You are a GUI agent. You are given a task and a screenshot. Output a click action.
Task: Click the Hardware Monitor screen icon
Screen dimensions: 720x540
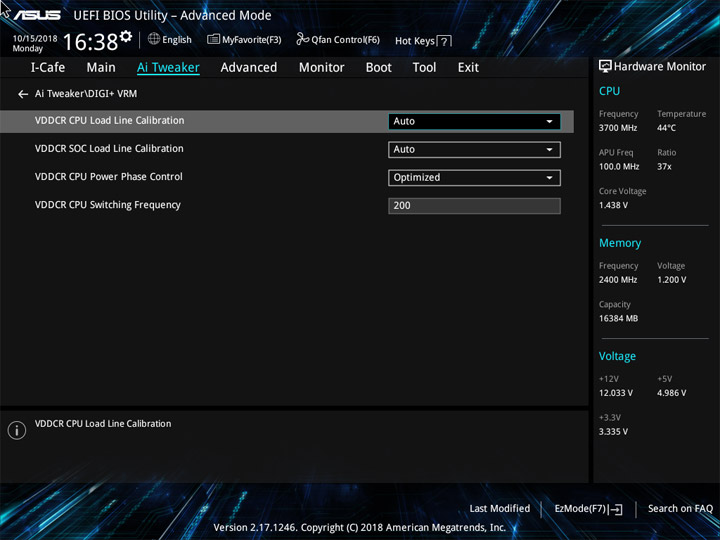(x=605, y=66)
